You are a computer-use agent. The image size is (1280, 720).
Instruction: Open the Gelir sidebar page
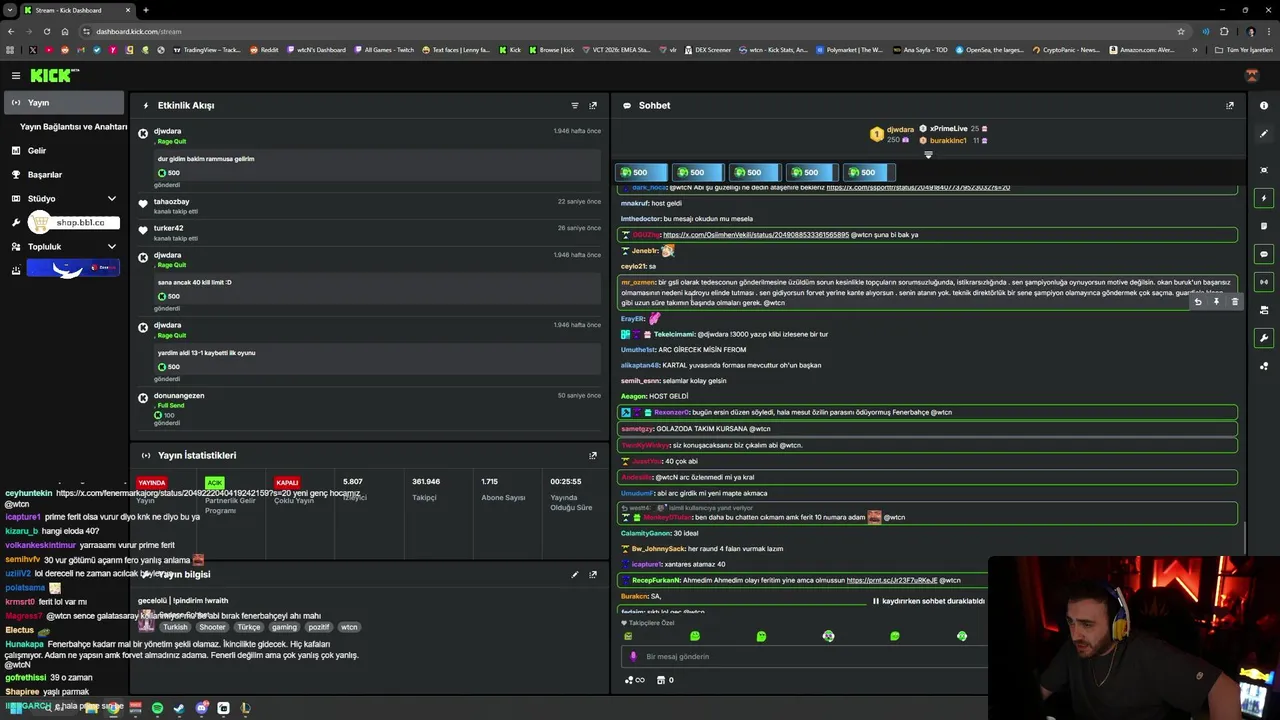(x=37, y=150)
